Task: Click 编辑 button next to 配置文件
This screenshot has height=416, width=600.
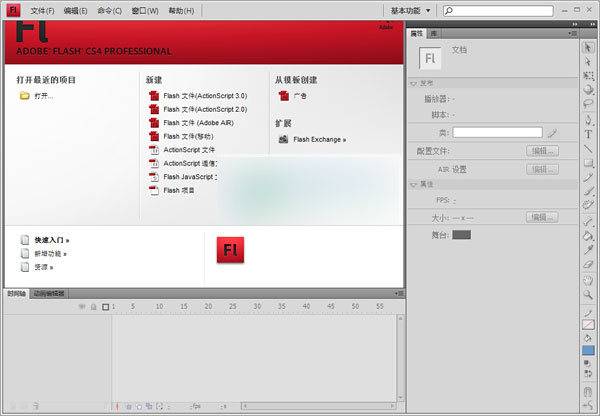Action: pos(542,151)
